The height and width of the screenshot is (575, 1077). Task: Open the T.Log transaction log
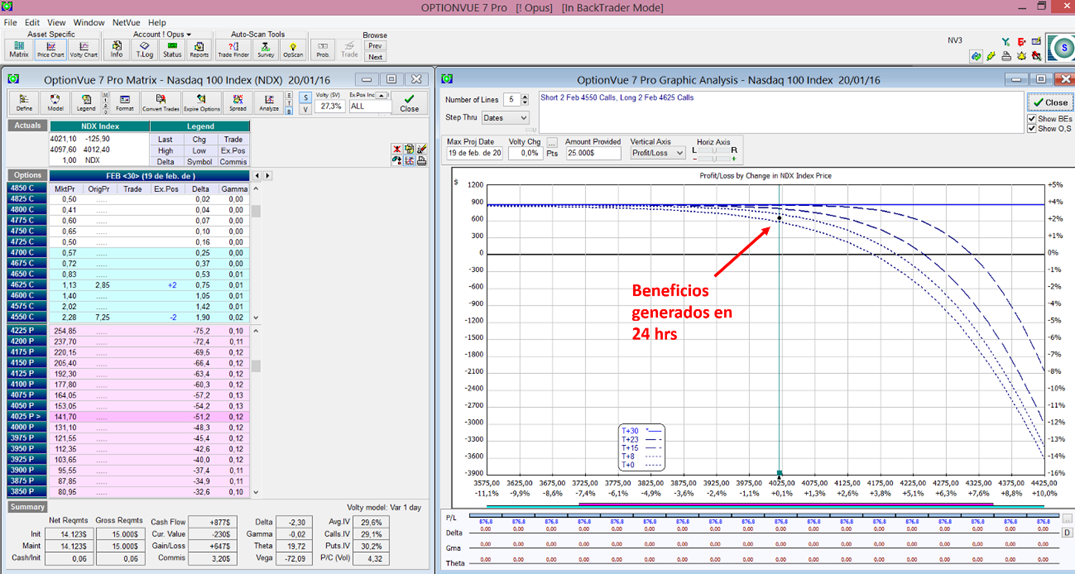click(144, 50)
